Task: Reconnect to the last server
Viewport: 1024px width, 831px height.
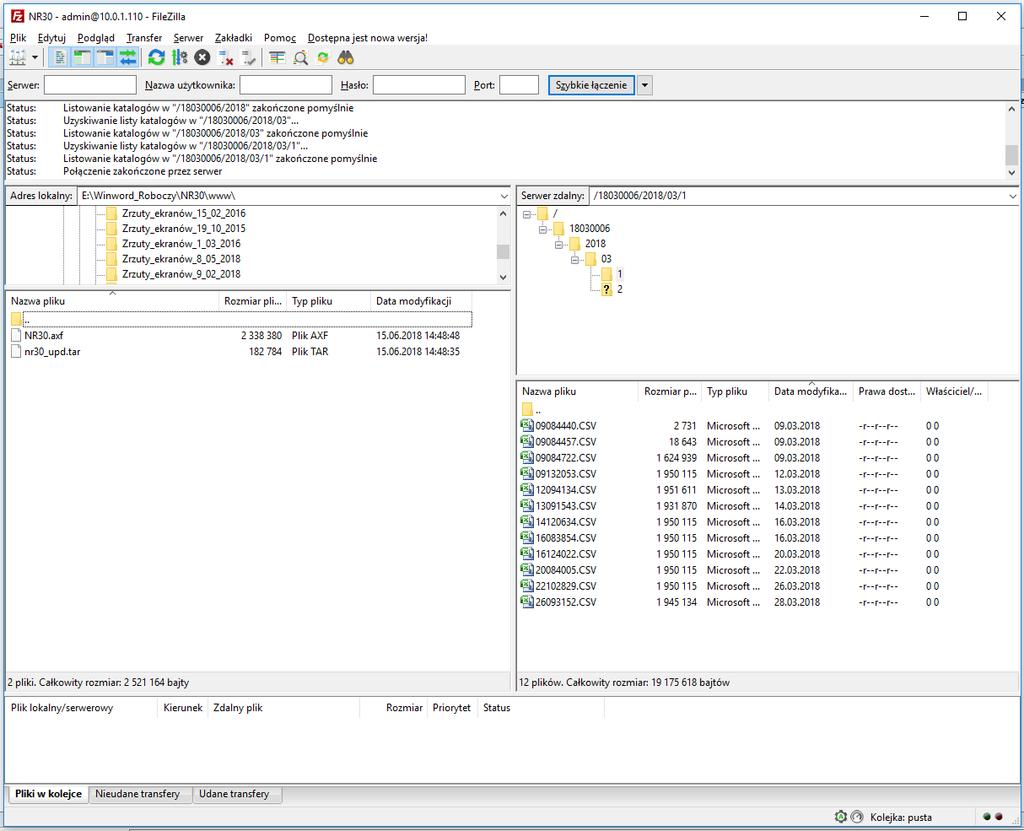Action: [249, 58]
